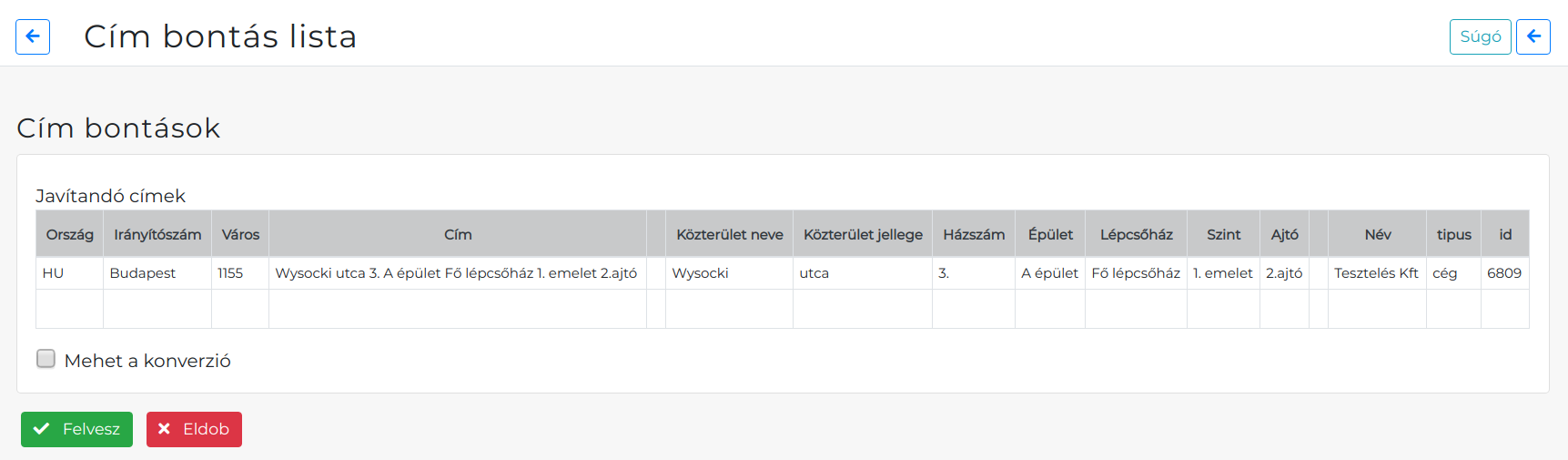
Task: Sort by the Ország column header
Action: (x=70, y=234)
